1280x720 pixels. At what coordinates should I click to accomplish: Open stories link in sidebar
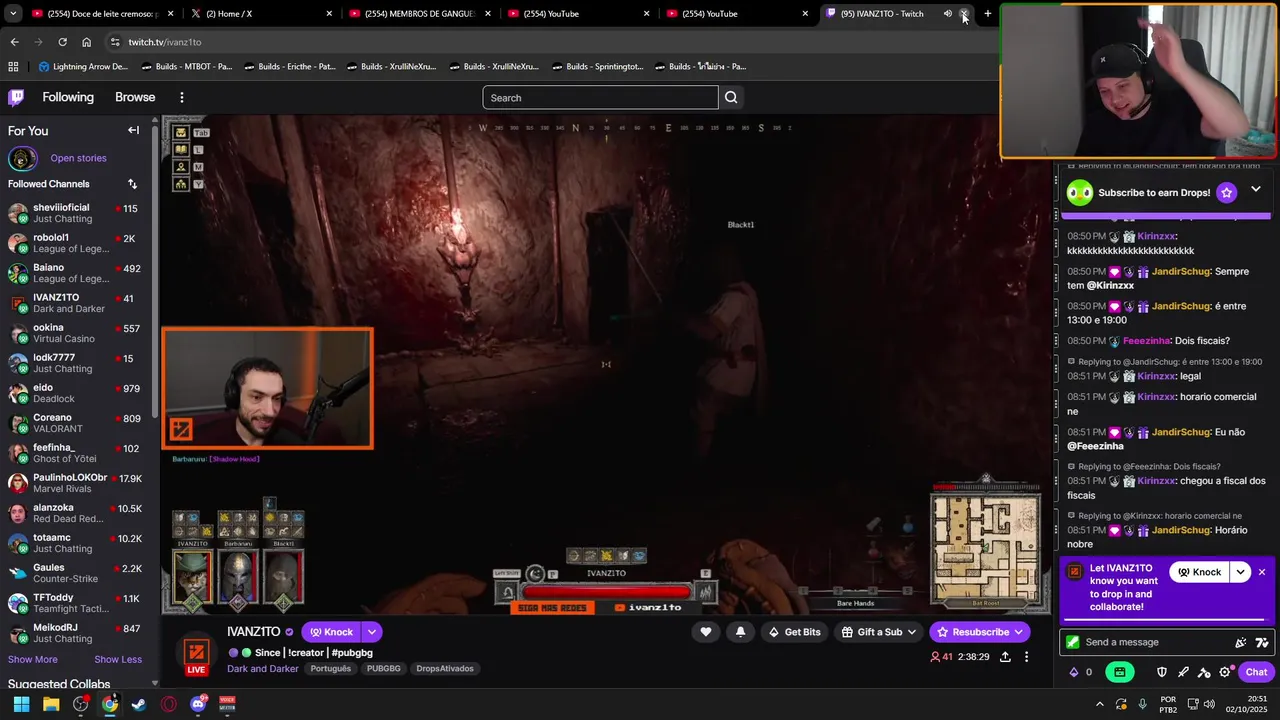[x=78, y=158]
